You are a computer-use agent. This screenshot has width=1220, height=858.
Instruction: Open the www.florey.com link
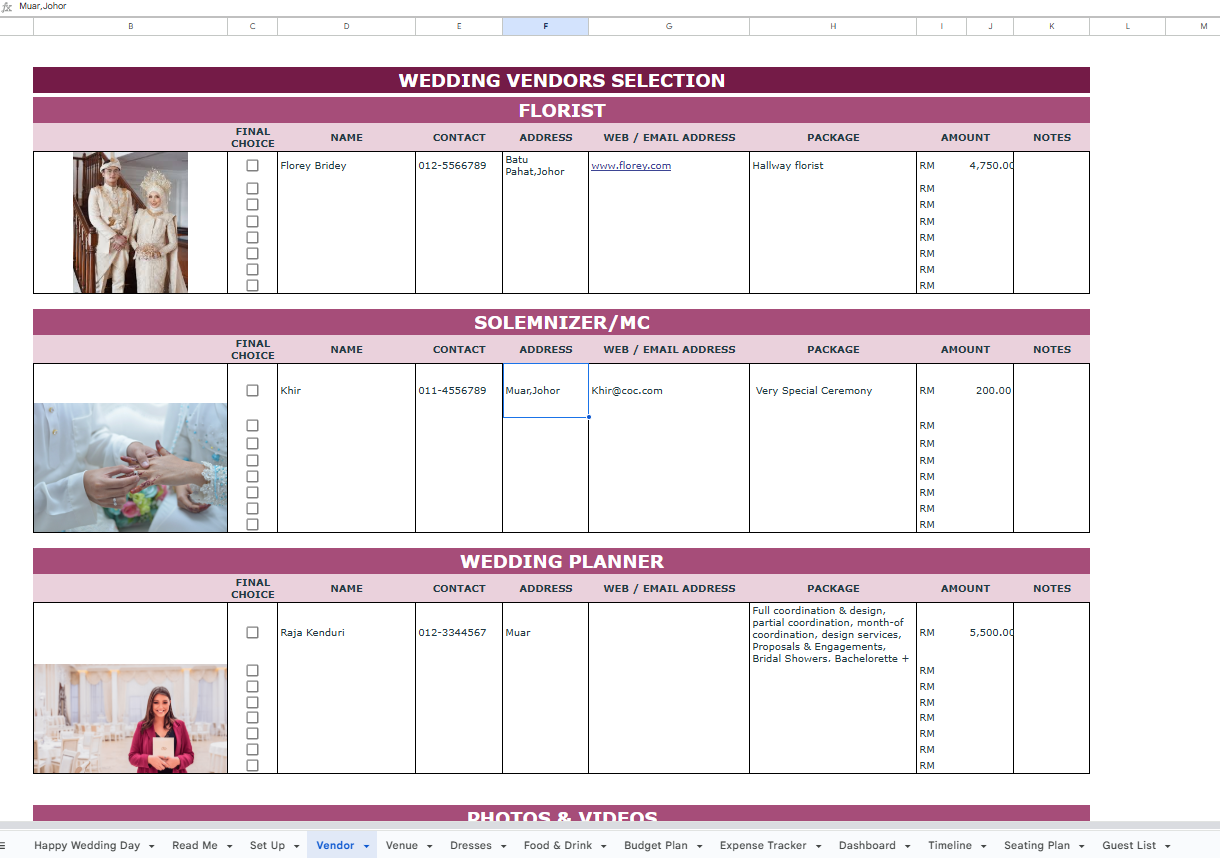[x=631, y=166]
